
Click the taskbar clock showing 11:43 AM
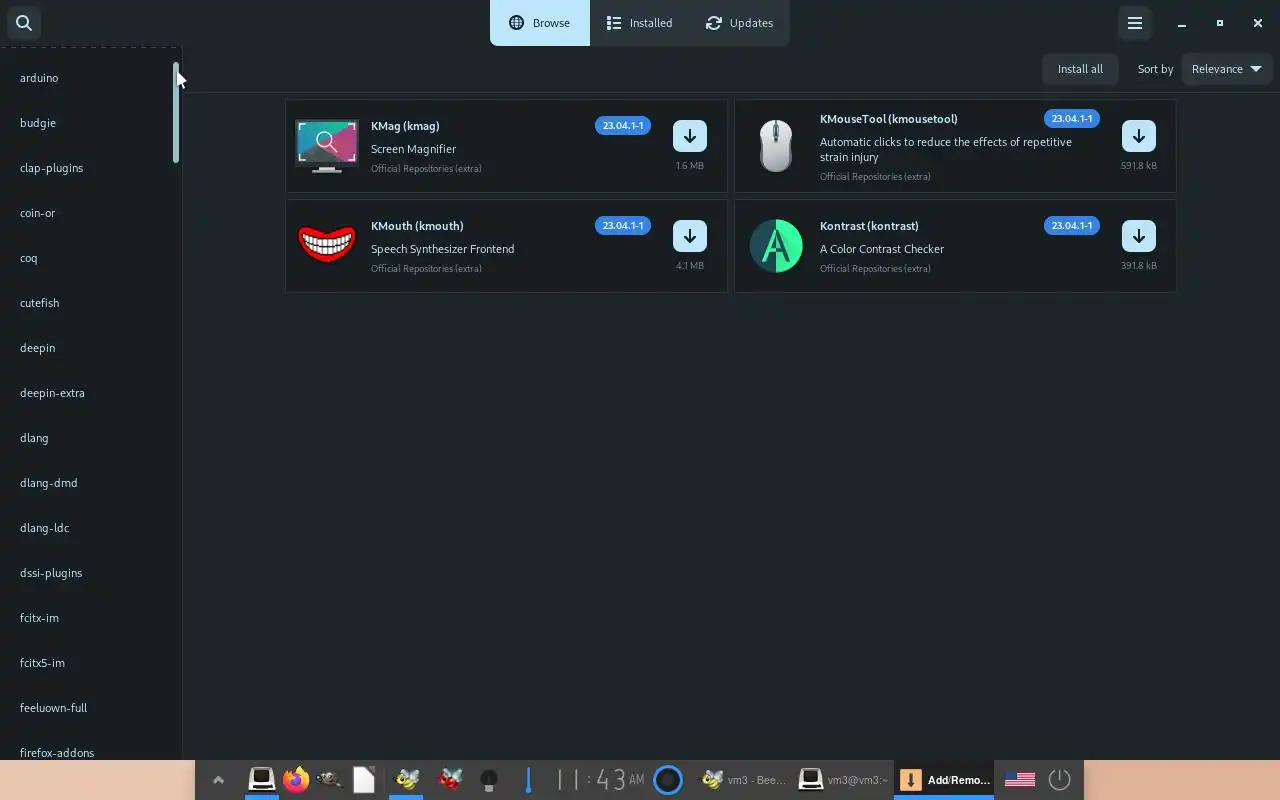click(599, 779)
